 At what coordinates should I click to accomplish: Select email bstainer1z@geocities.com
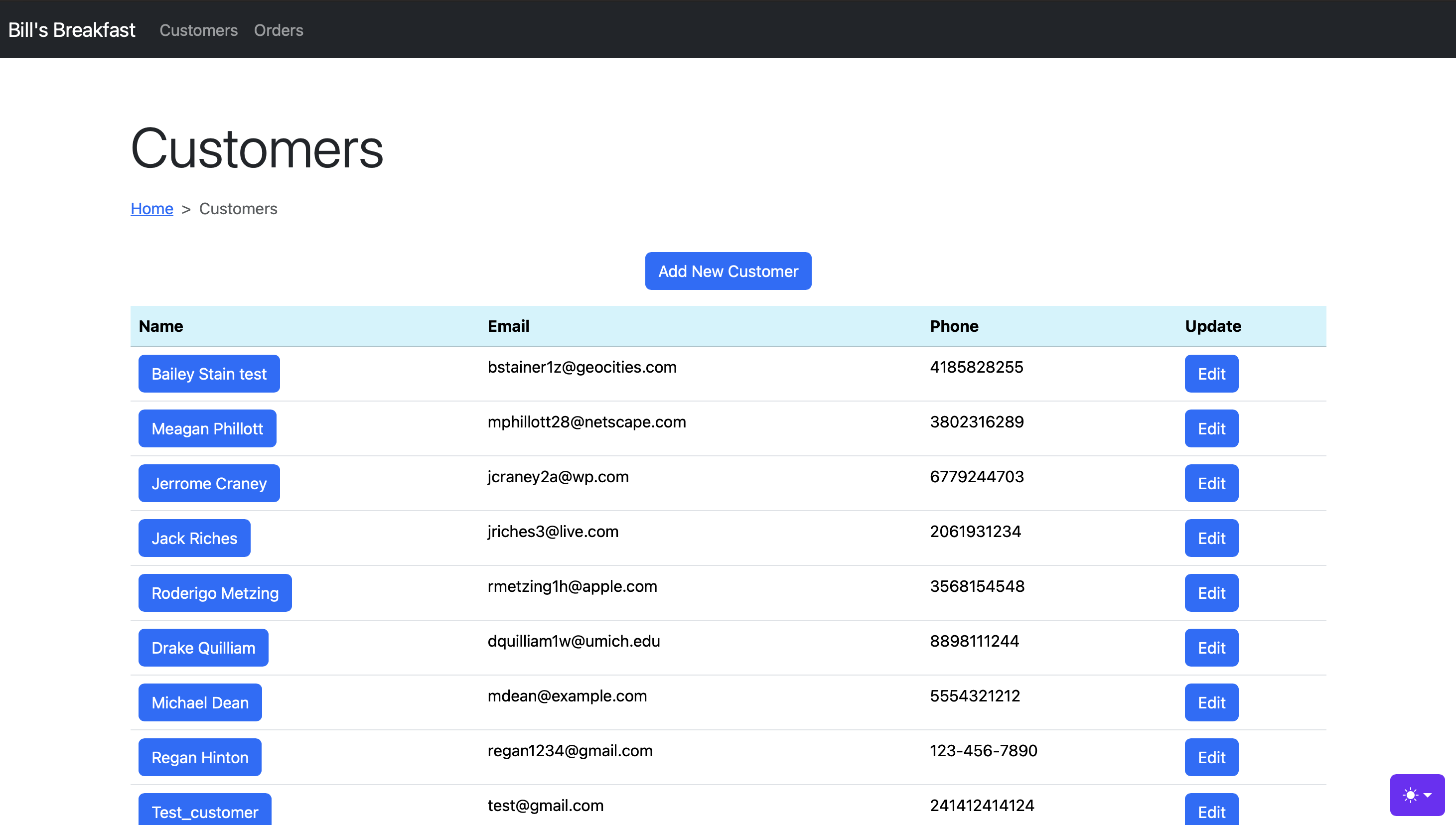pos(582,367)
